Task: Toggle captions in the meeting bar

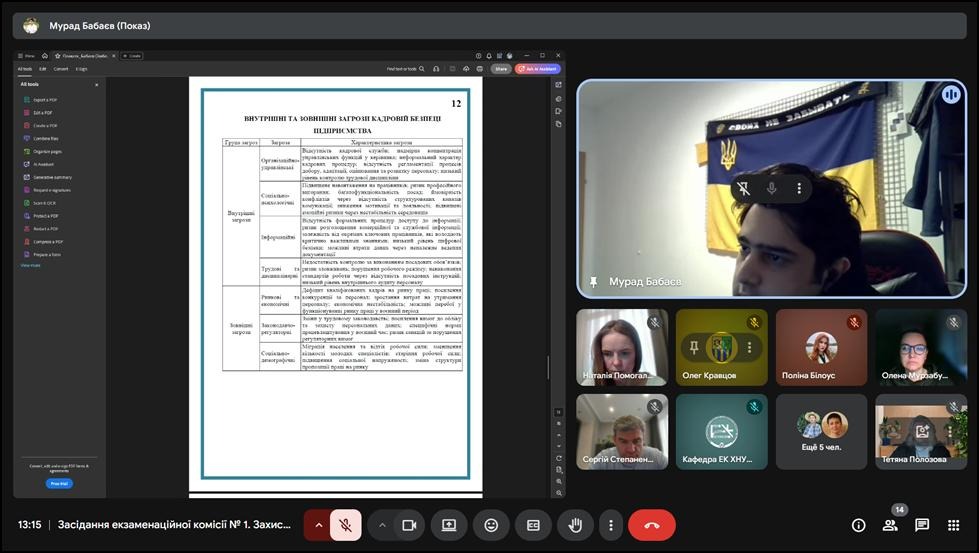Action: [533, 525]
